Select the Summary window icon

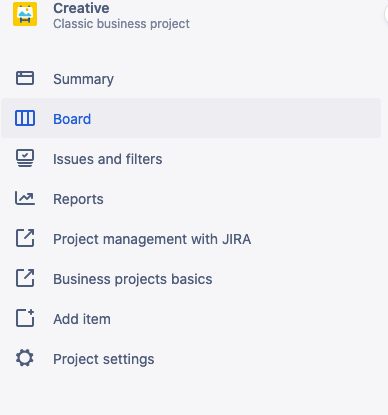point(25,78)
